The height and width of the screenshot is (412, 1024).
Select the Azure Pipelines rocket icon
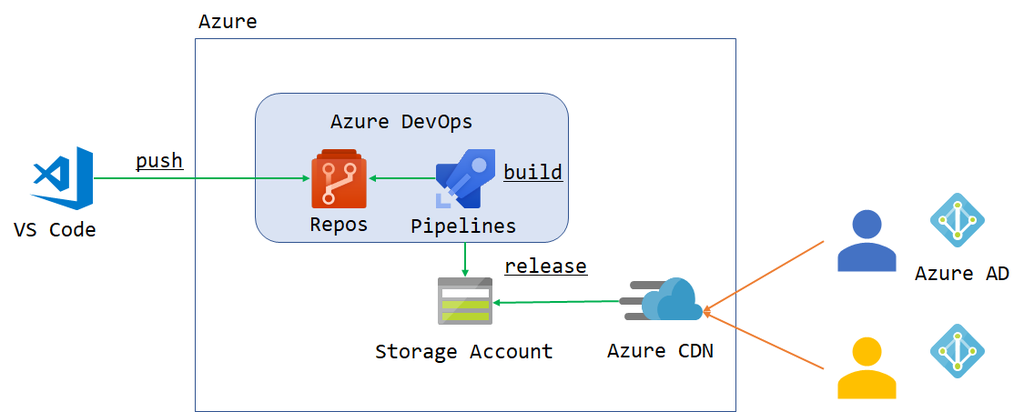tap(467, 178)
